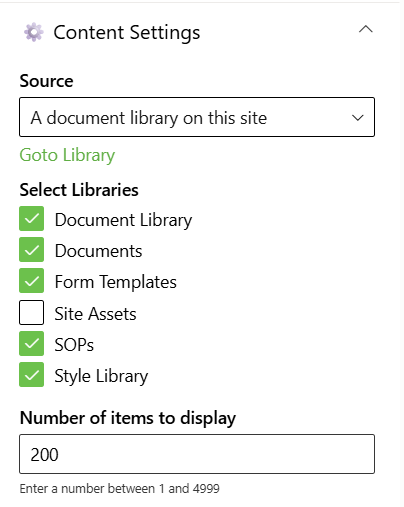Collapse the Content Settings section chevron

tap(366, 29)
